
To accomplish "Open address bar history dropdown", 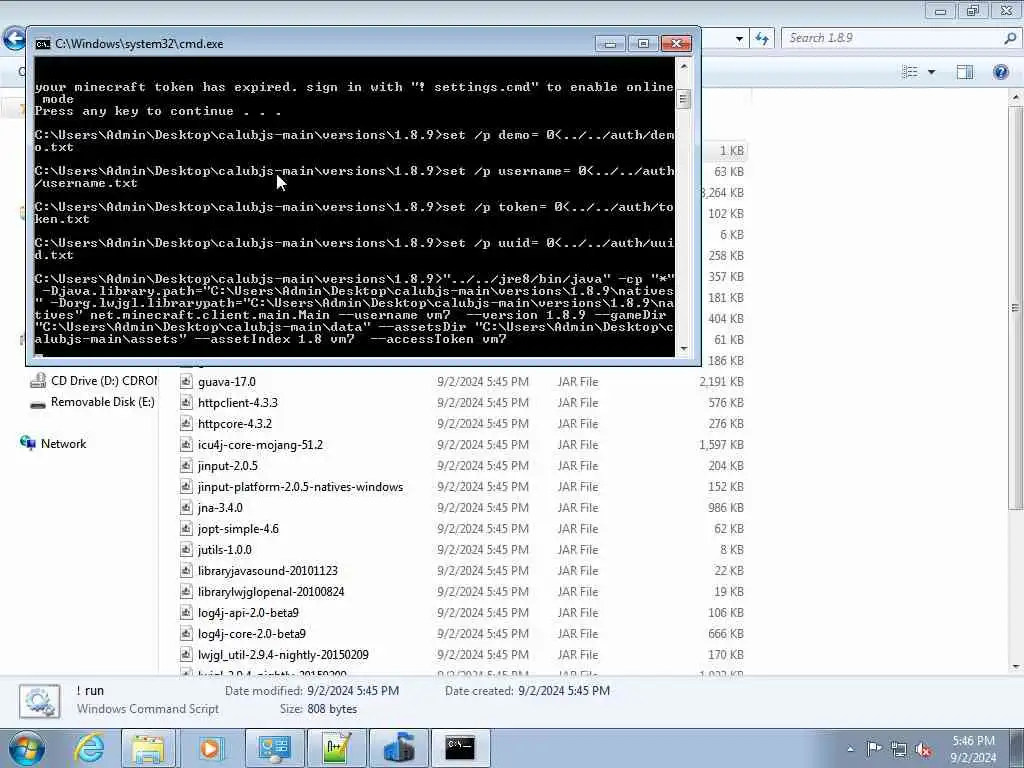I will pos(739,39).
